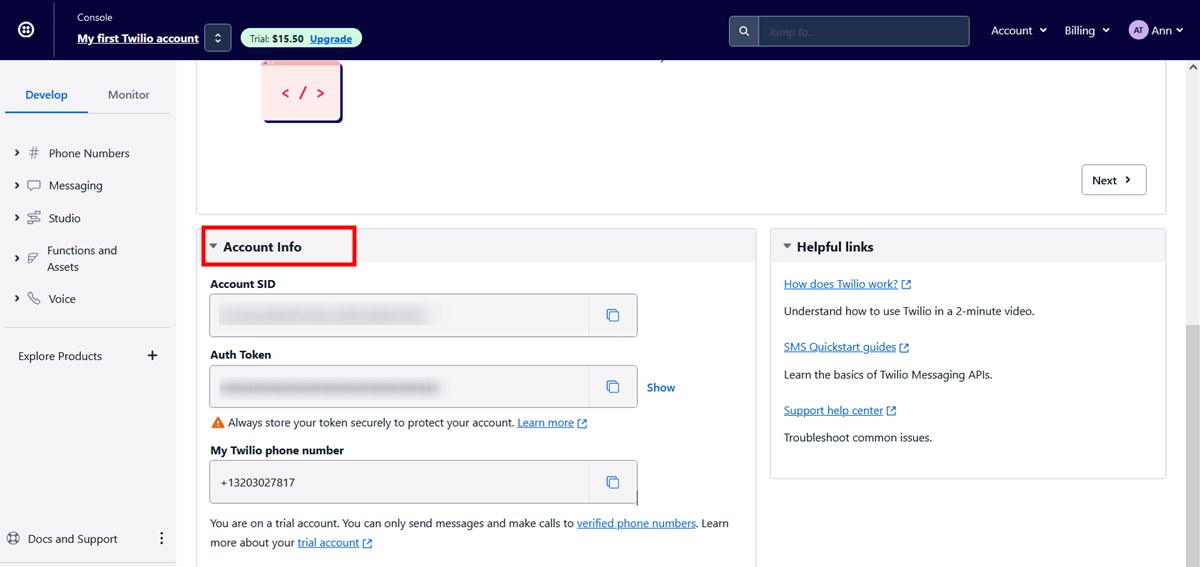Screen dimensions: 1200x567
Task: Click the scrollbar up arrow
Action: point(1192,67)
